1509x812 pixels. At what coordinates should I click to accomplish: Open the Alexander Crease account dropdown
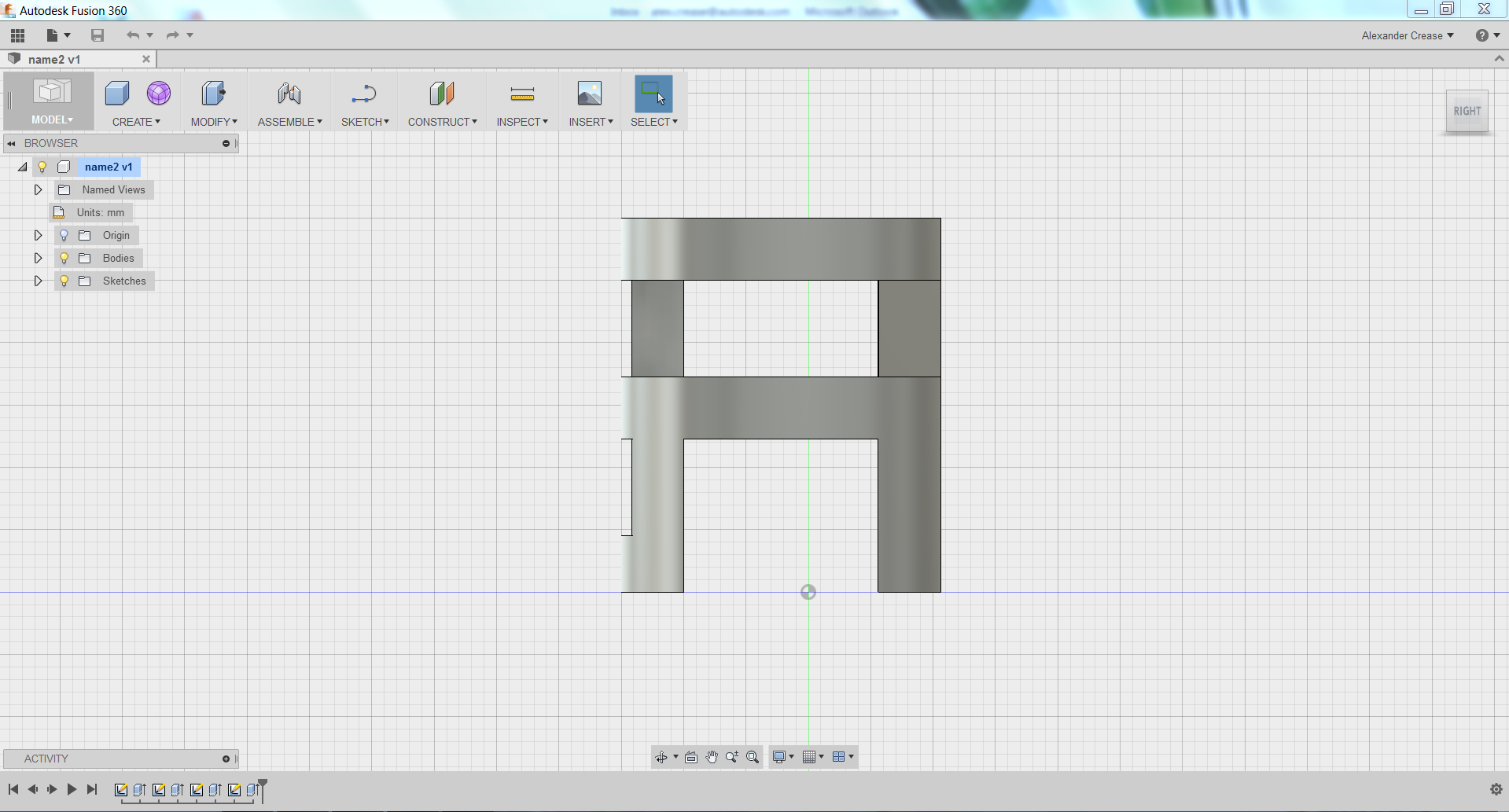pyautogui.click(x=1408, y=35)
